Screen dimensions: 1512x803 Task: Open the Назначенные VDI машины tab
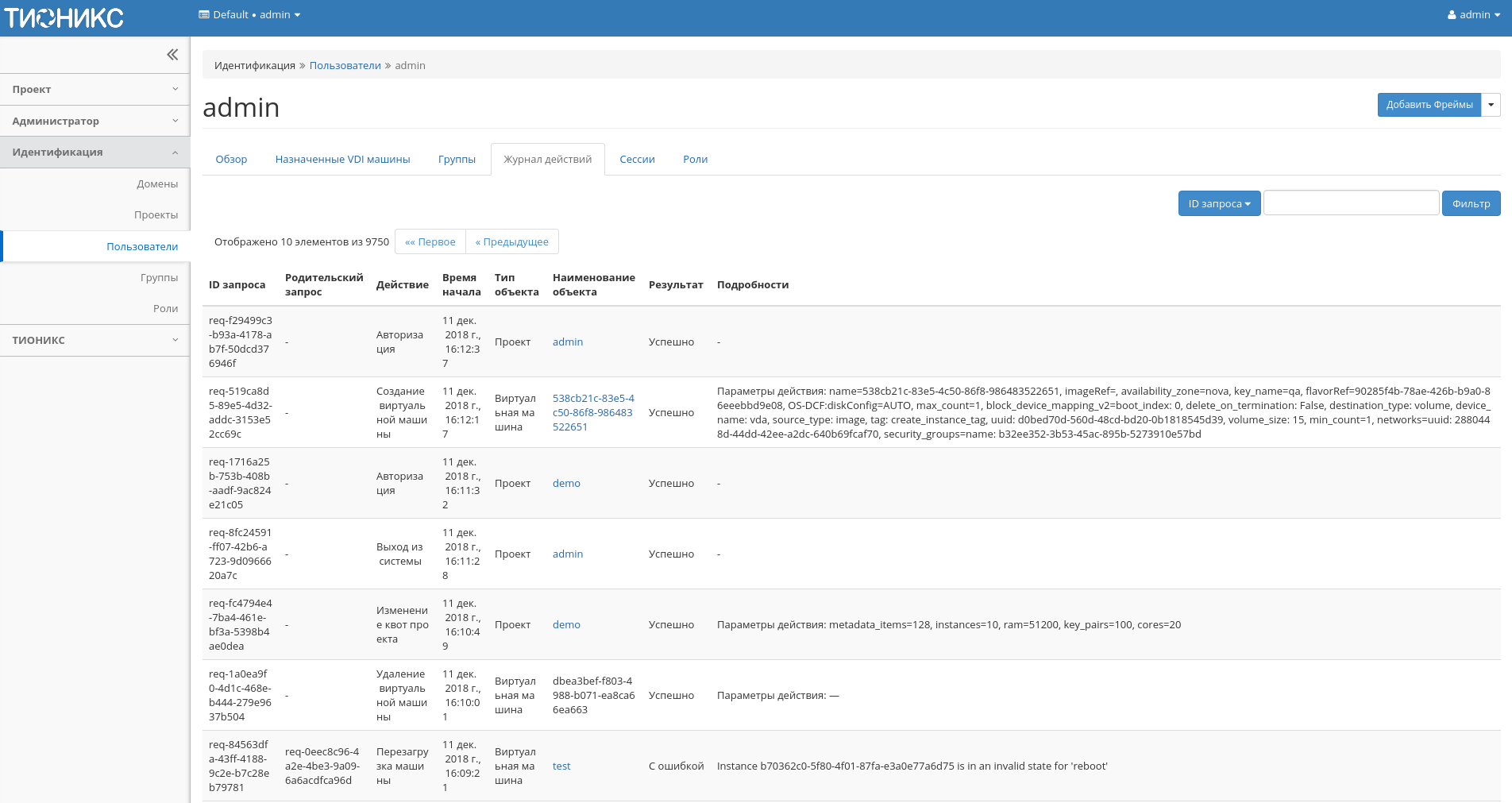click(342, 160)
